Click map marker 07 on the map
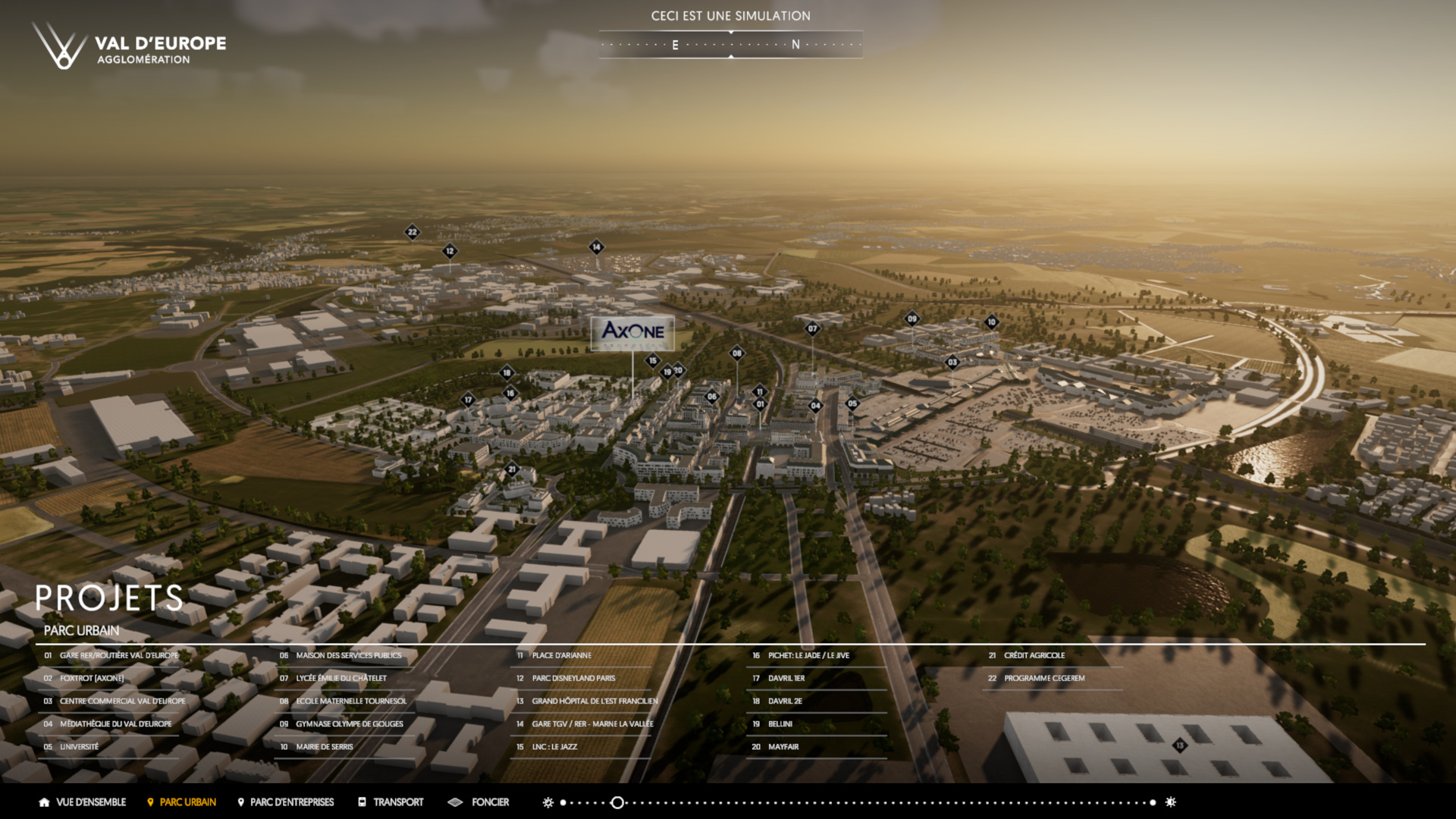Viewport: 1456px width, 819px height. point(812,329)
